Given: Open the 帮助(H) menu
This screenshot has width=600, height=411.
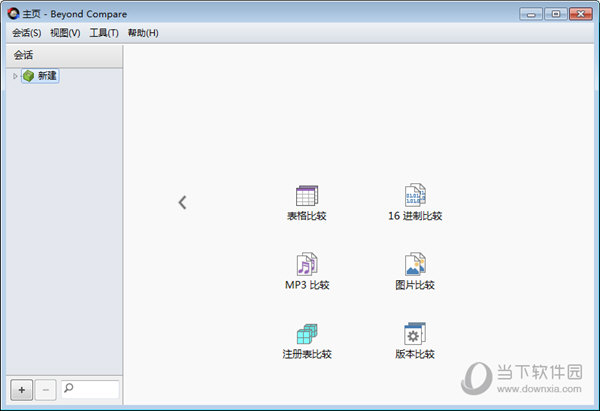Looking at the screenshot, I should (143, 33).
